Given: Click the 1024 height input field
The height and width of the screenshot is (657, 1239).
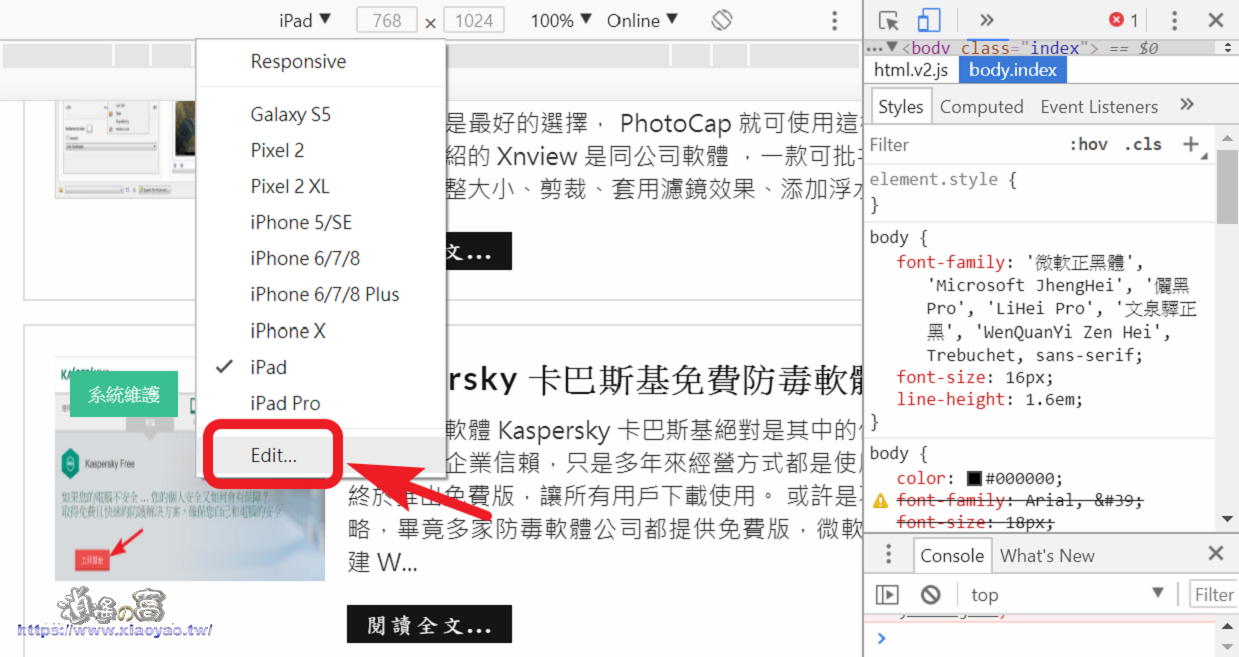Looking at the screenshot, I should pyautogui.click(x=473, y=20).
